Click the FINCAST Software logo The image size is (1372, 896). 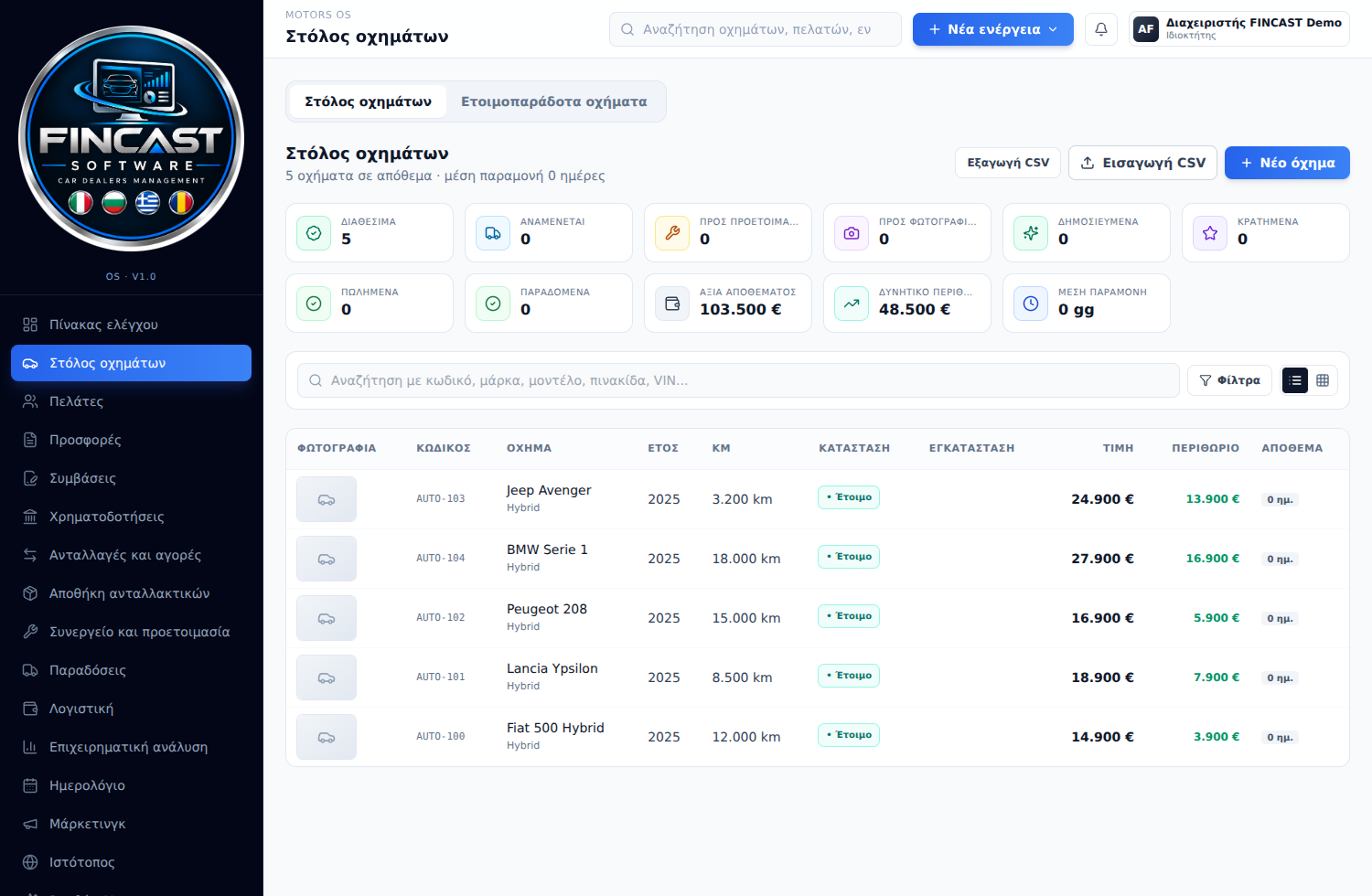pos(132,139)
